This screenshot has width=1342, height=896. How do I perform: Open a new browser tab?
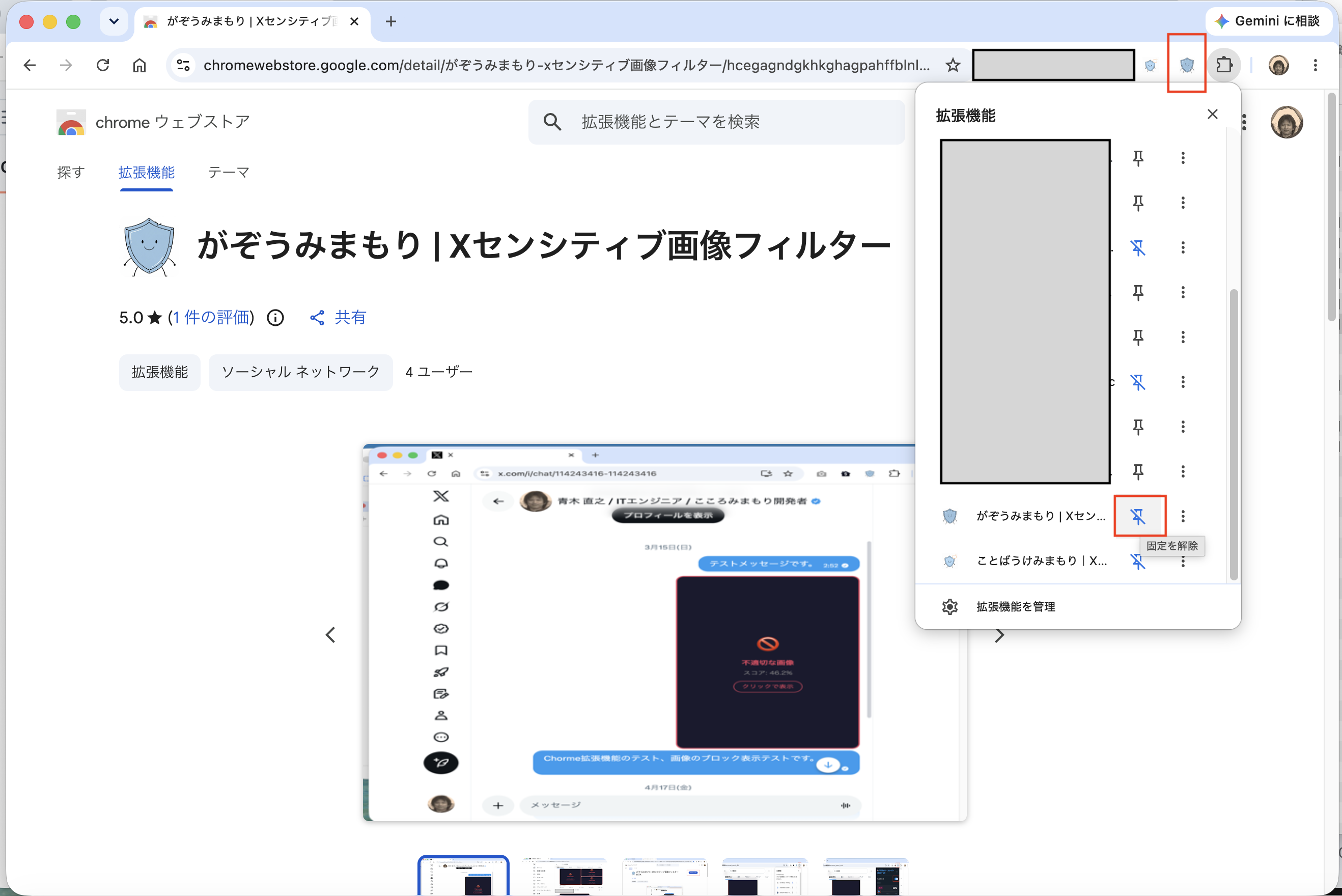coord(391,22)
